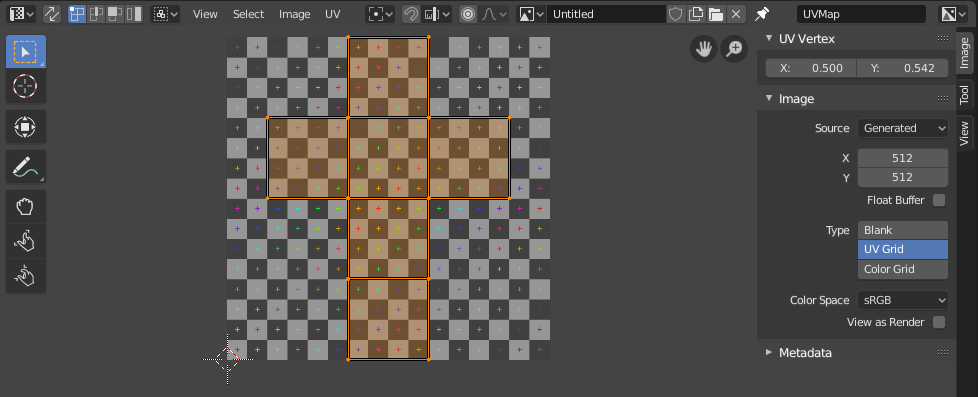Click Metadata panel drag handle dots
The image size is (978, 397).
pos(942,353)
